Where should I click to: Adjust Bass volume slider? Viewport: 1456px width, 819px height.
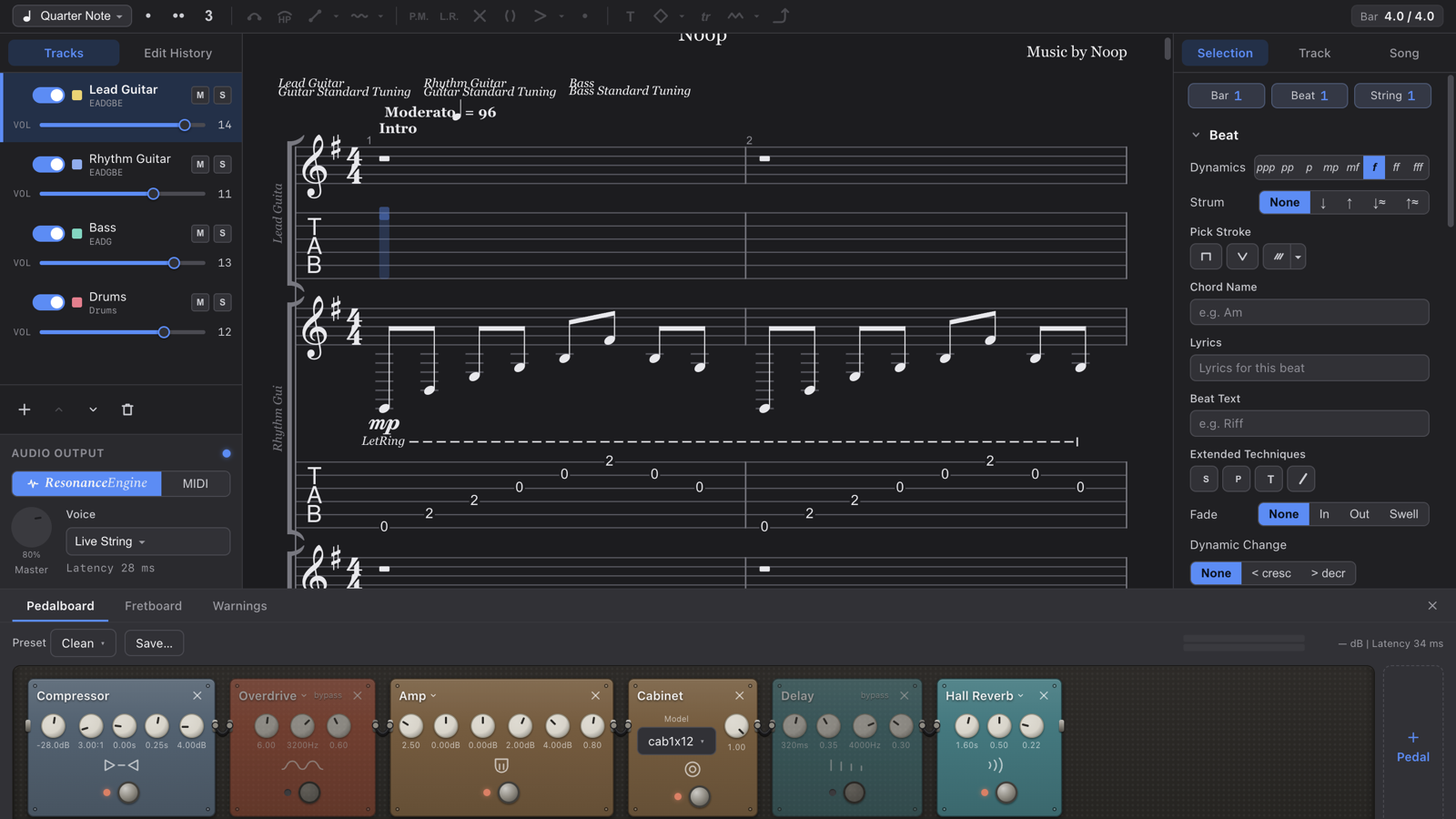123,263
